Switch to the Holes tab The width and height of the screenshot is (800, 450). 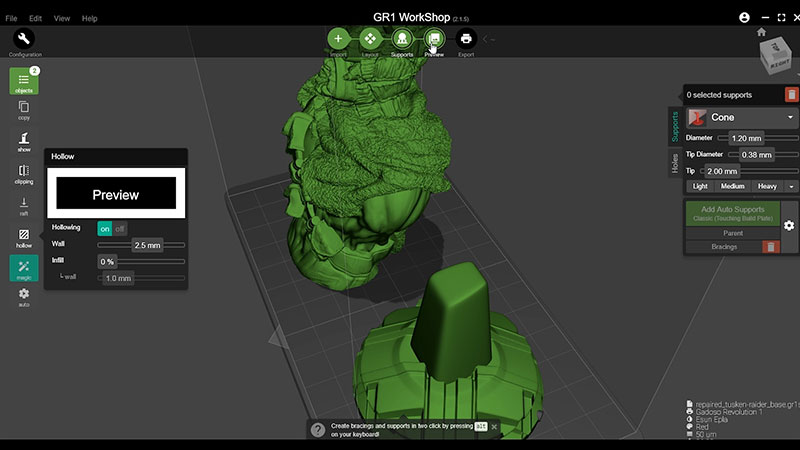(x=675, y=164)
